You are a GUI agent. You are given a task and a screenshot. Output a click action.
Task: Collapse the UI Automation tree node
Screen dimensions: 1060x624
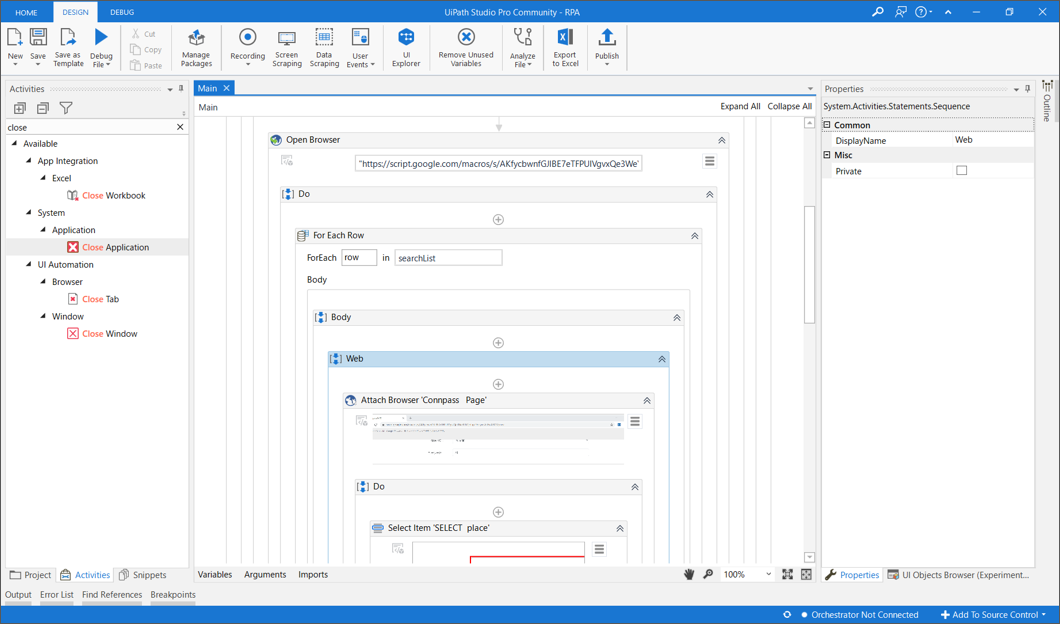click(29, 265)
